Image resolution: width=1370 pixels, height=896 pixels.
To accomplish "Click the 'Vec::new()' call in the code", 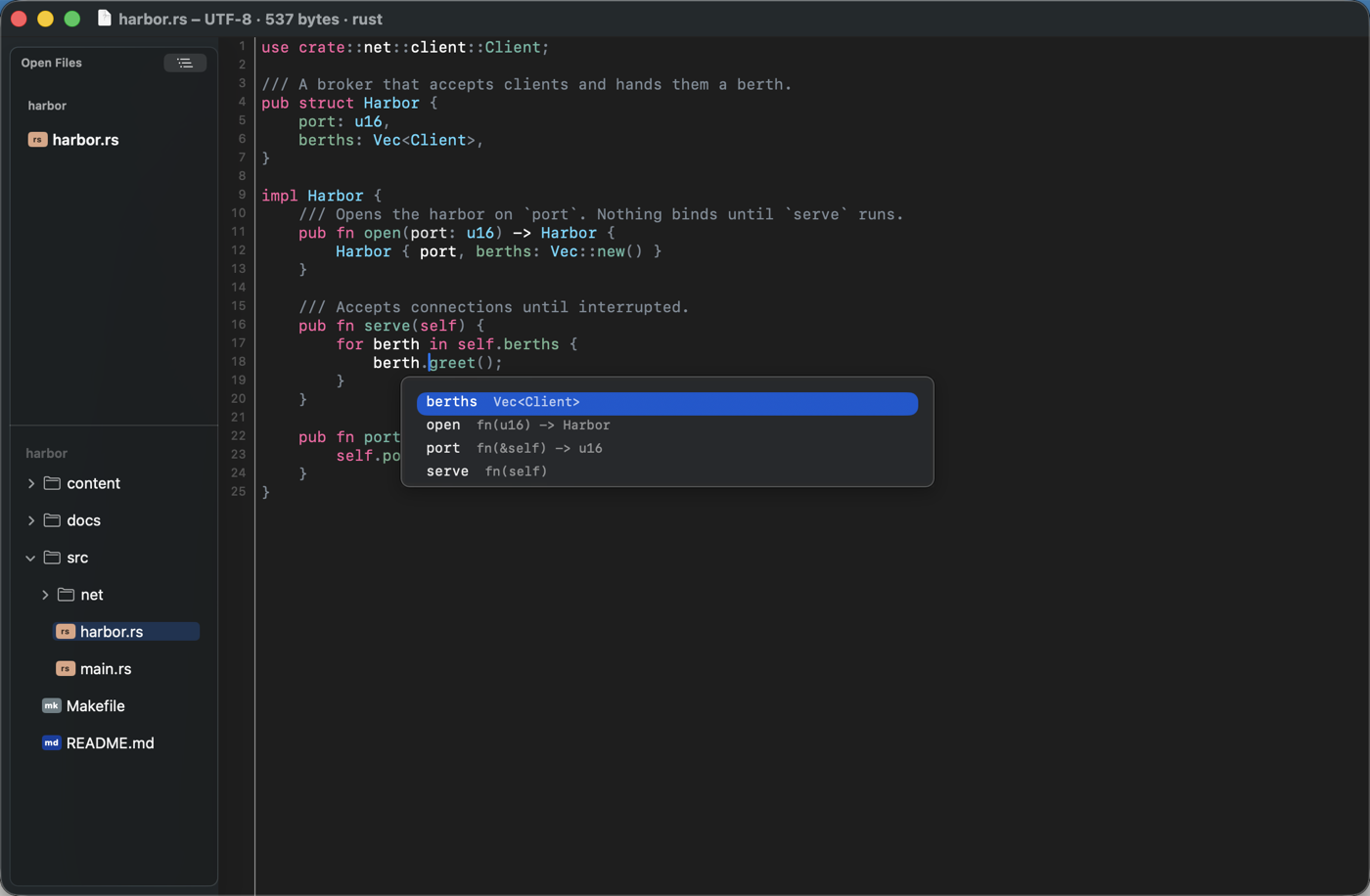I will [597, 251].
